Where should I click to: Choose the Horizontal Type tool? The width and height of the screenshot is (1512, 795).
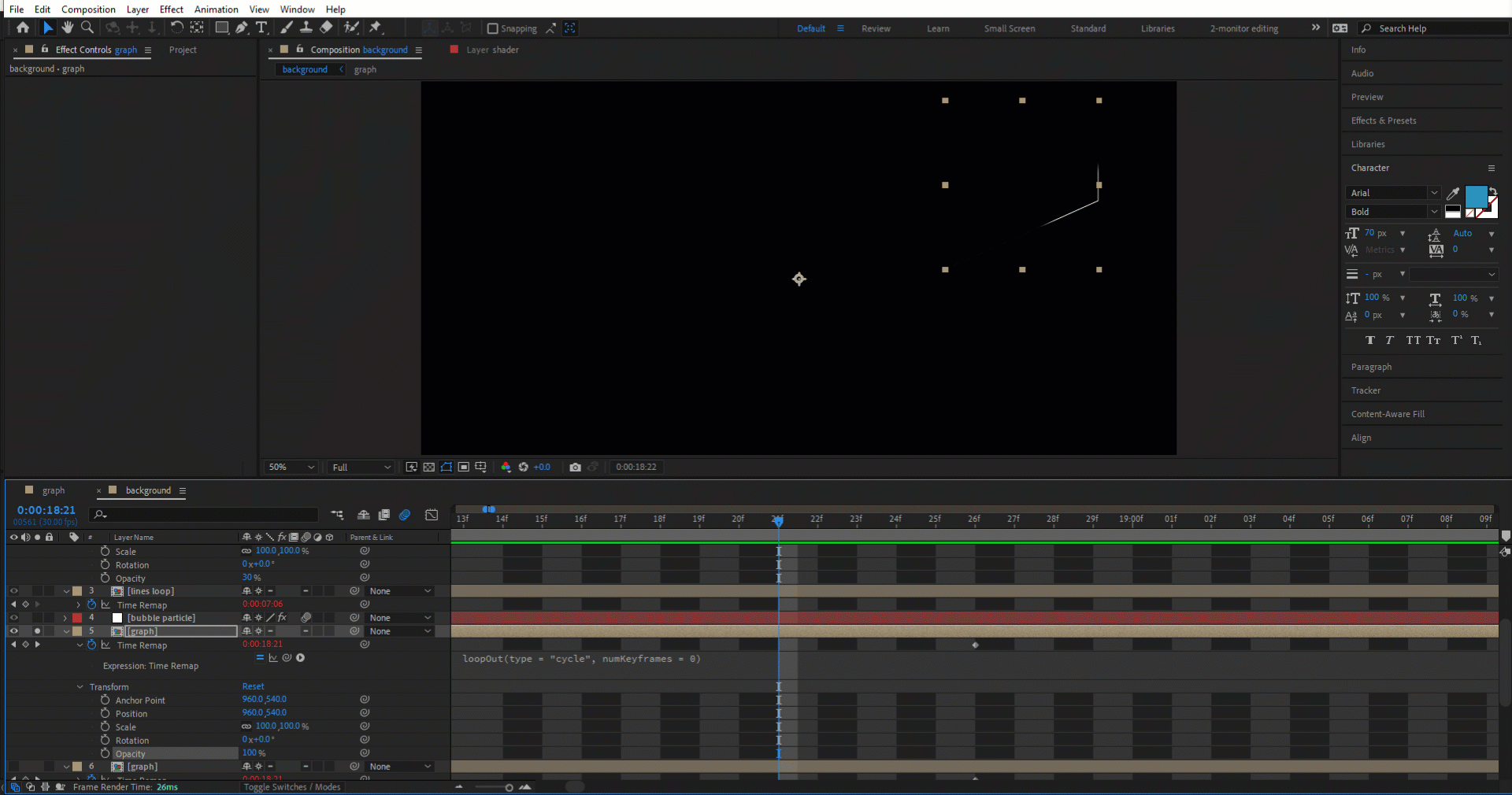262,28
